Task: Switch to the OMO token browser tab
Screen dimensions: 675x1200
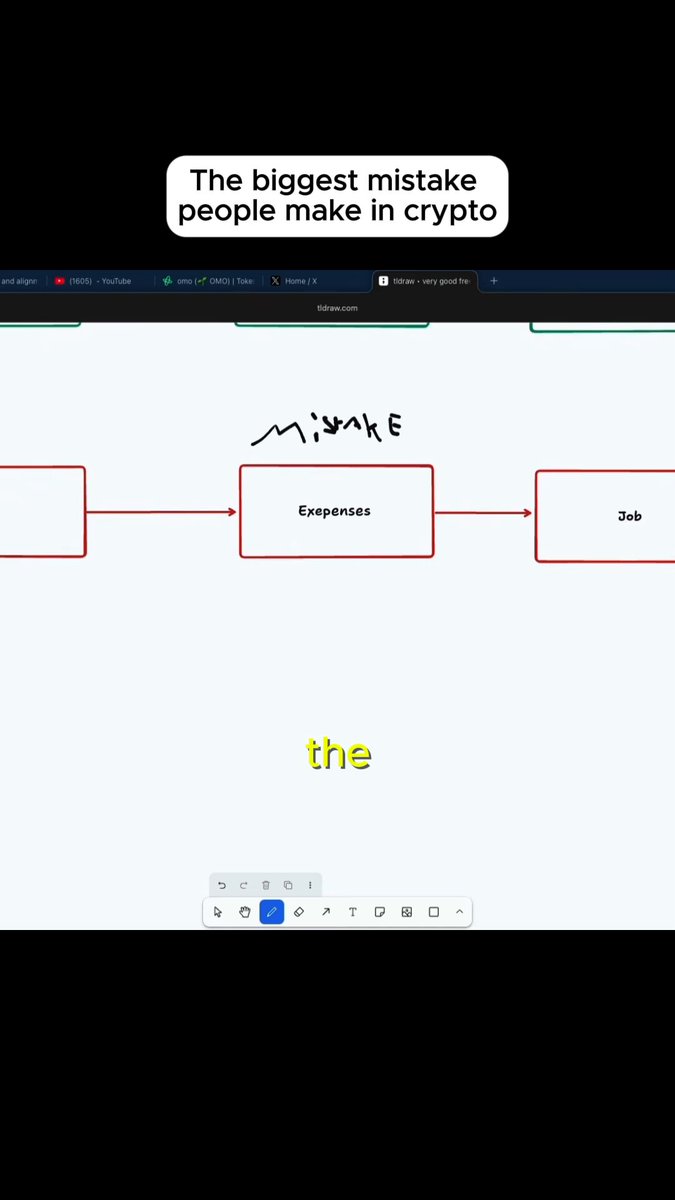Action: click(x=208, y=281)
